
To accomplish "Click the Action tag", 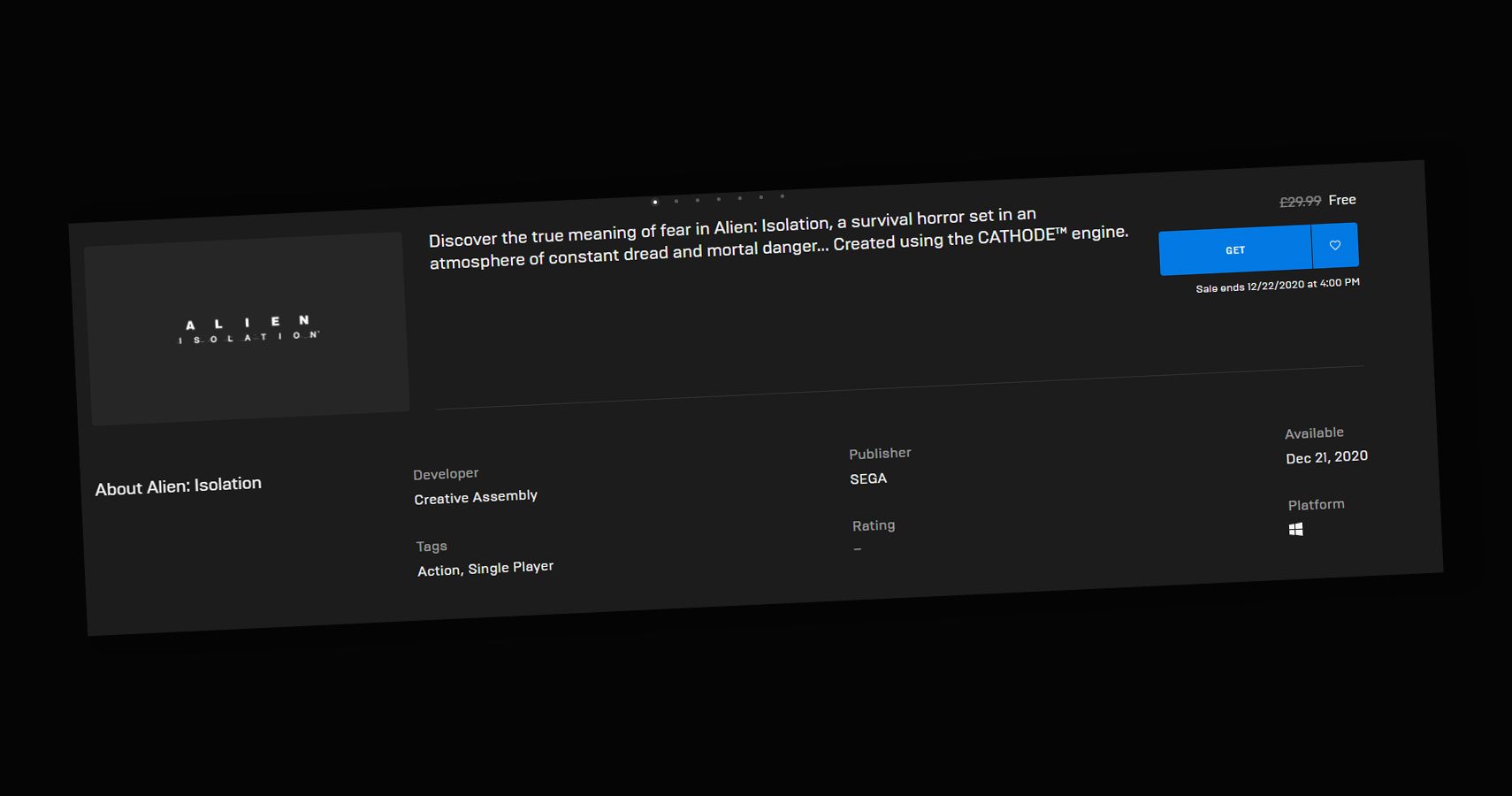I will (440, 570).
